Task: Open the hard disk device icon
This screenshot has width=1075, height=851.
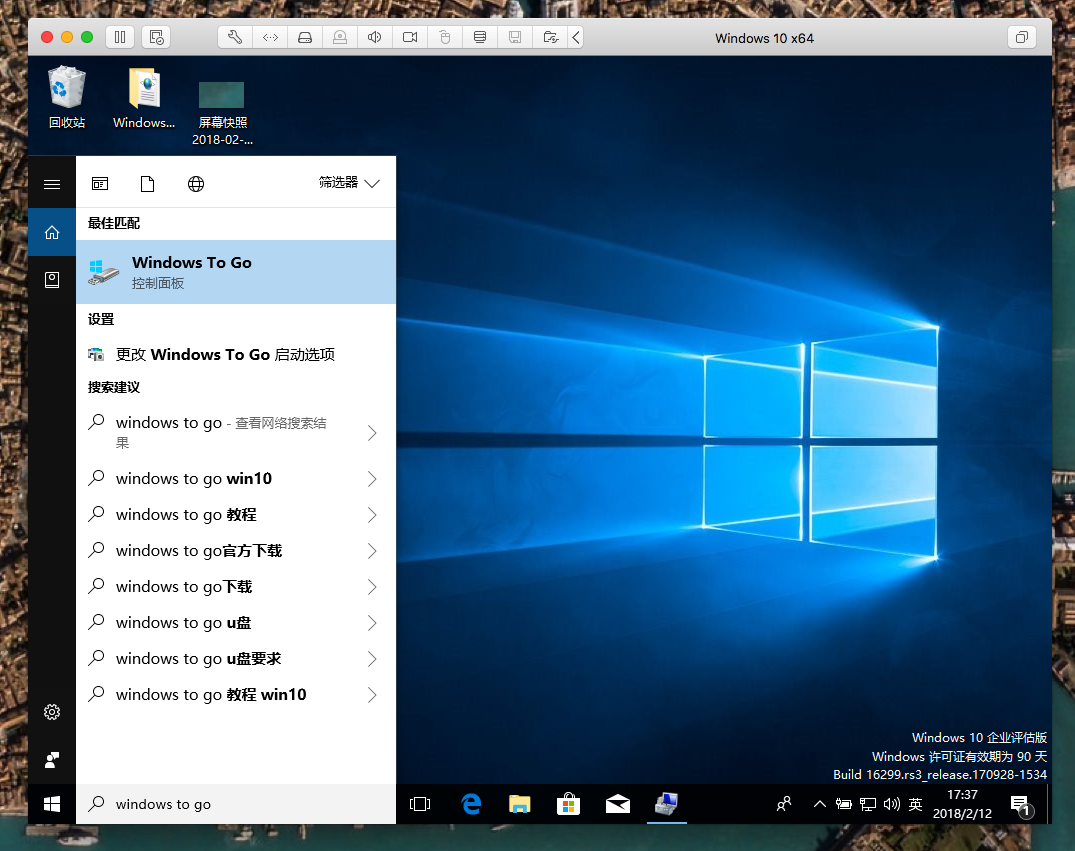Action: click(305, 37)
